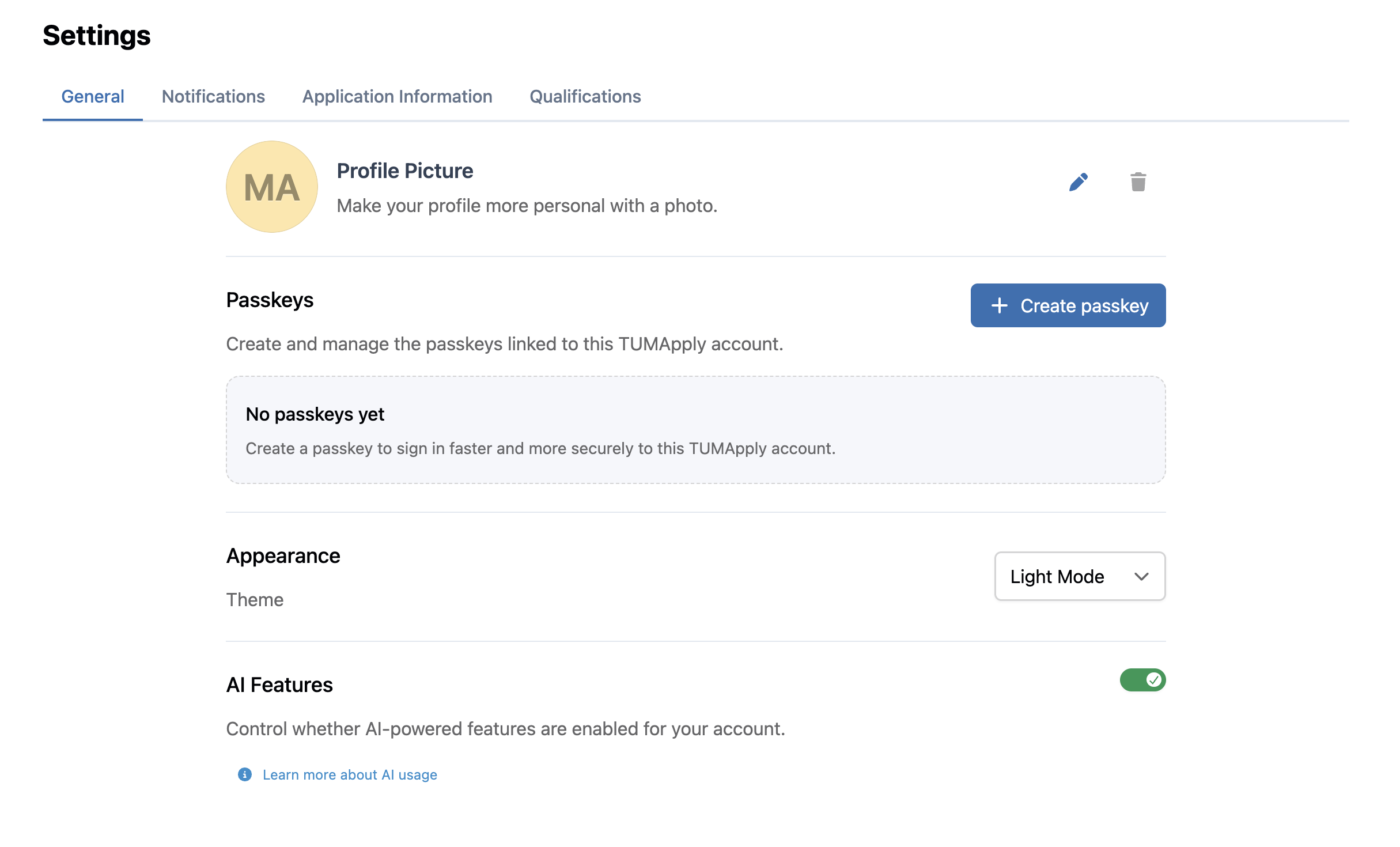Click 'Make your profile more personal' text
1400x847 pixels.
(527, 206)
